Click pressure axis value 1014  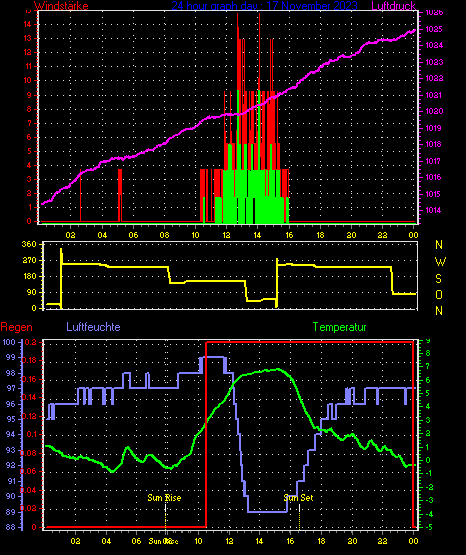434,210
